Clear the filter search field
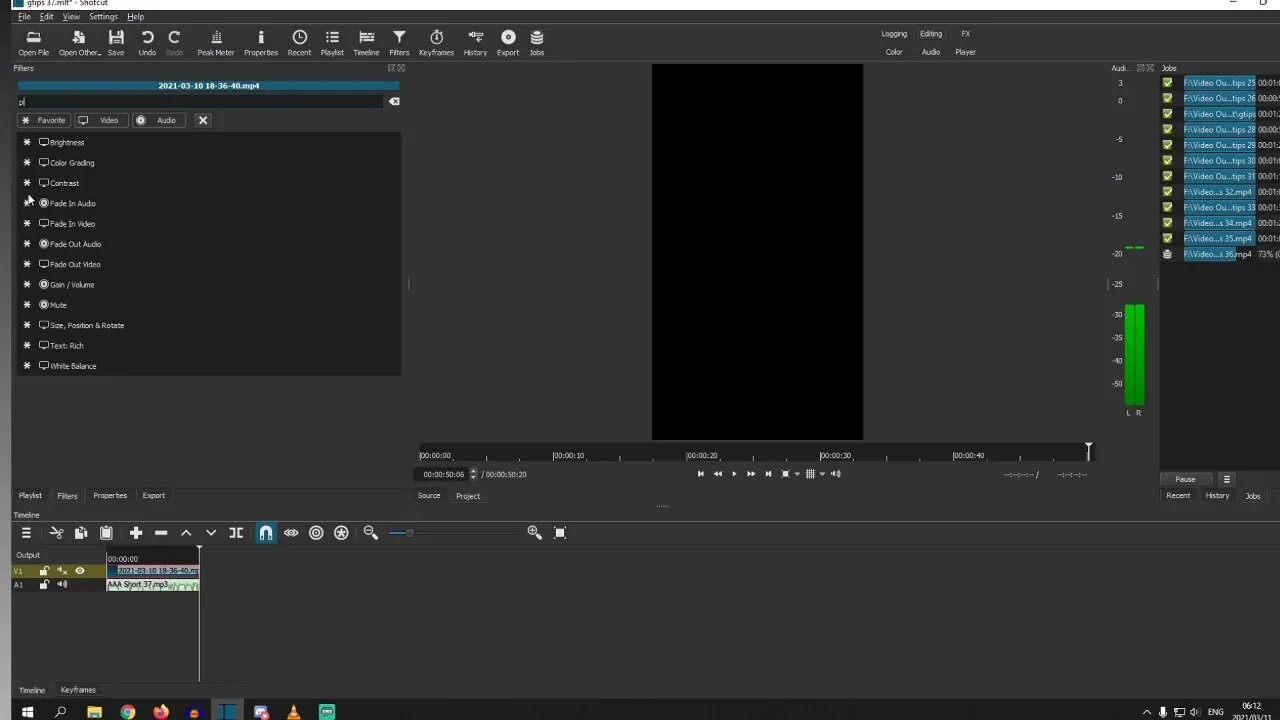The height and width of the screenshot is (720, 1280). pyautogui.click(x=394, y=101)
